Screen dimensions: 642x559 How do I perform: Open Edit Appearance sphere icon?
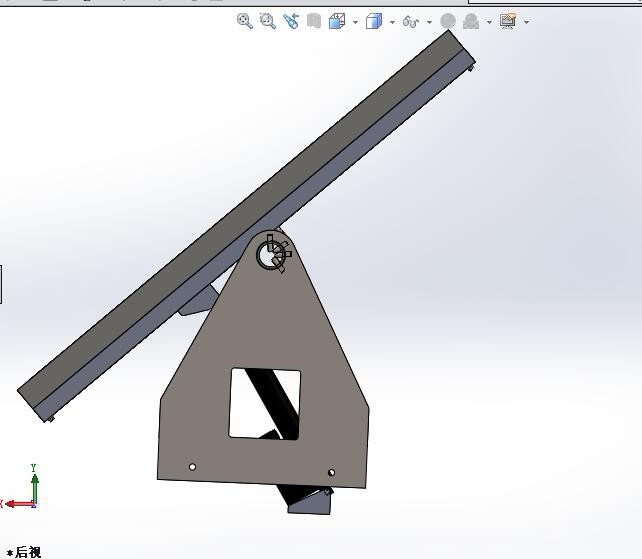coord(448,21)
